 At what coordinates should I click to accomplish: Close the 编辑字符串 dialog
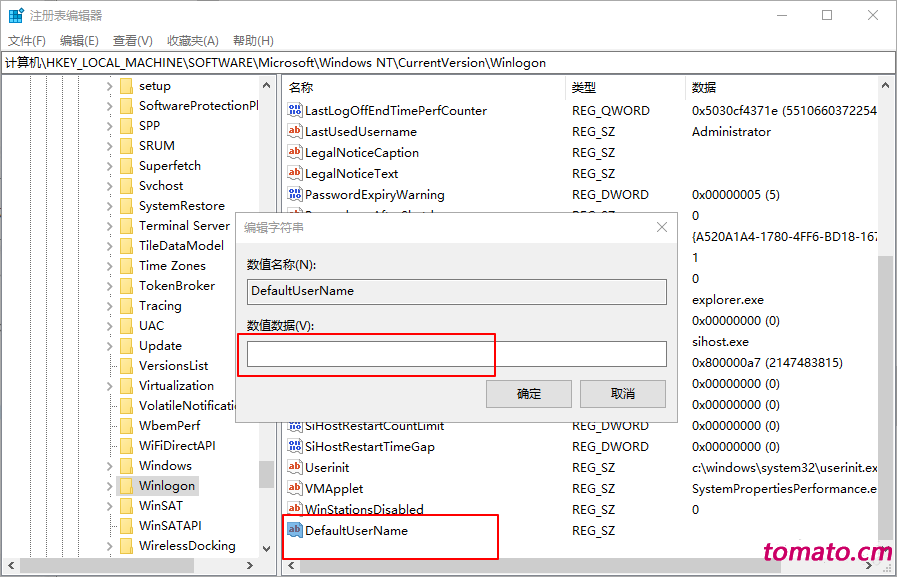coord(662,227)
